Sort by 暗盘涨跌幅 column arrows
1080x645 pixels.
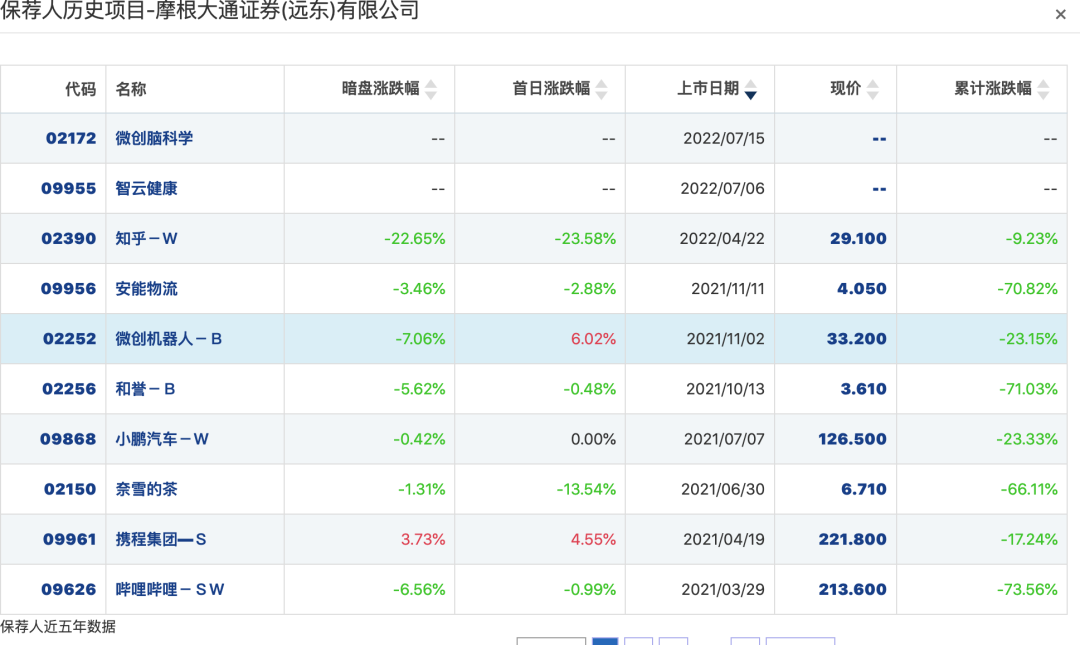[431, 90]
